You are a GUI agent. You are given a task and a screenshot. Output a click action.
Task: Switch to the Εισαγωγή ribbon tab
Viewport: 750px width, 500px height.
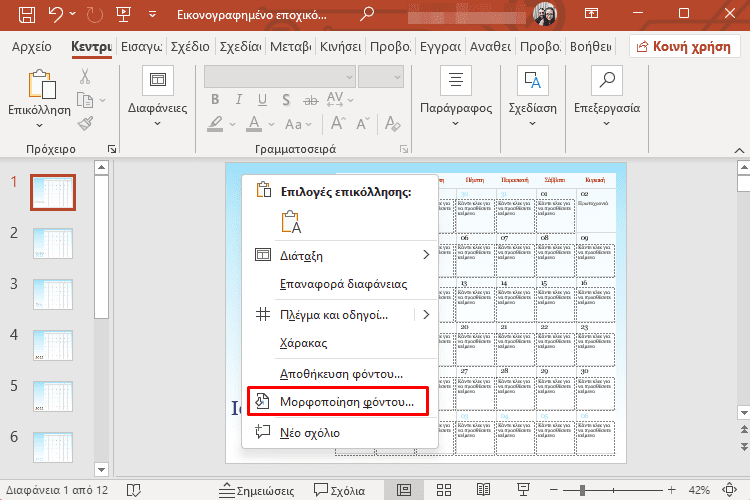142,46
